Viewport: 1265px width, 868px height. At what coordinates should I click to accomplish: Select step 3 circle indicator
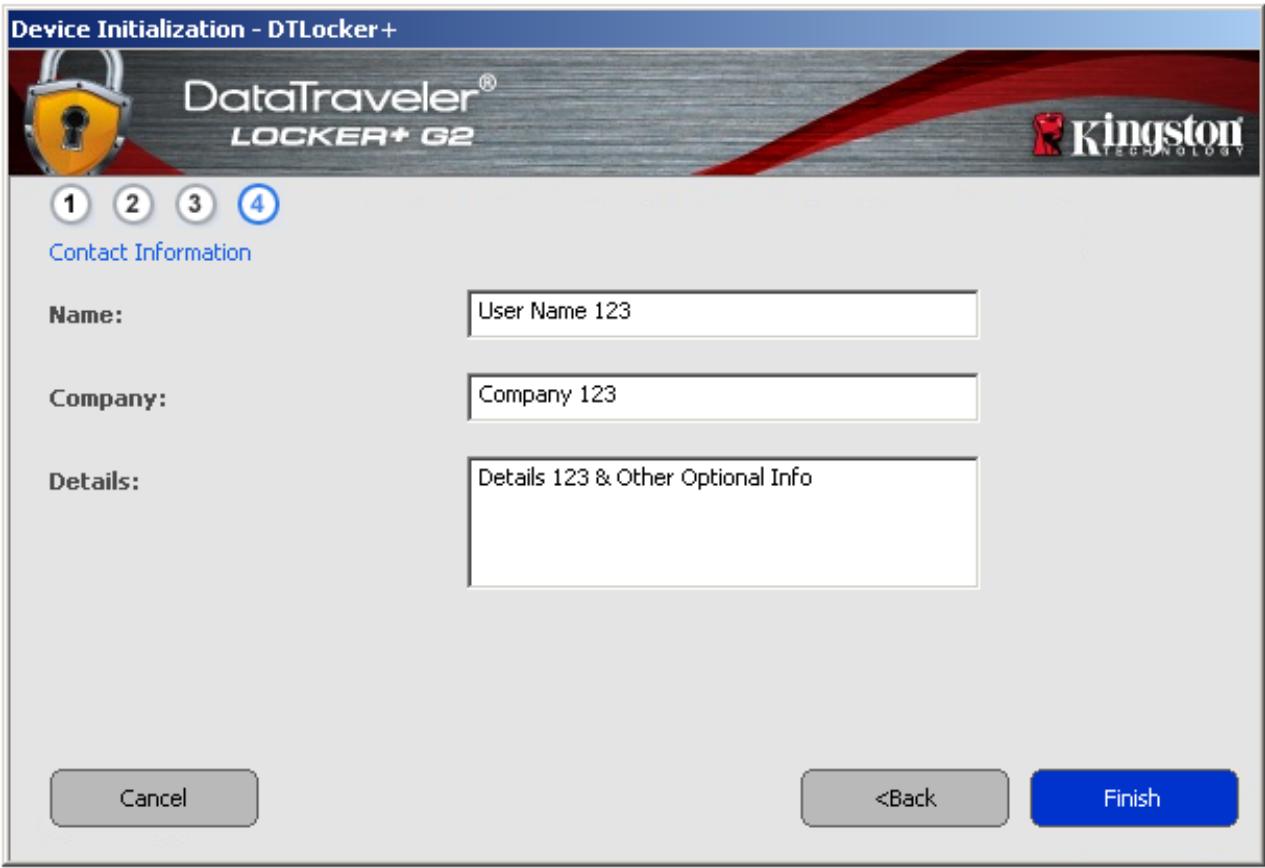coord(195,206)
